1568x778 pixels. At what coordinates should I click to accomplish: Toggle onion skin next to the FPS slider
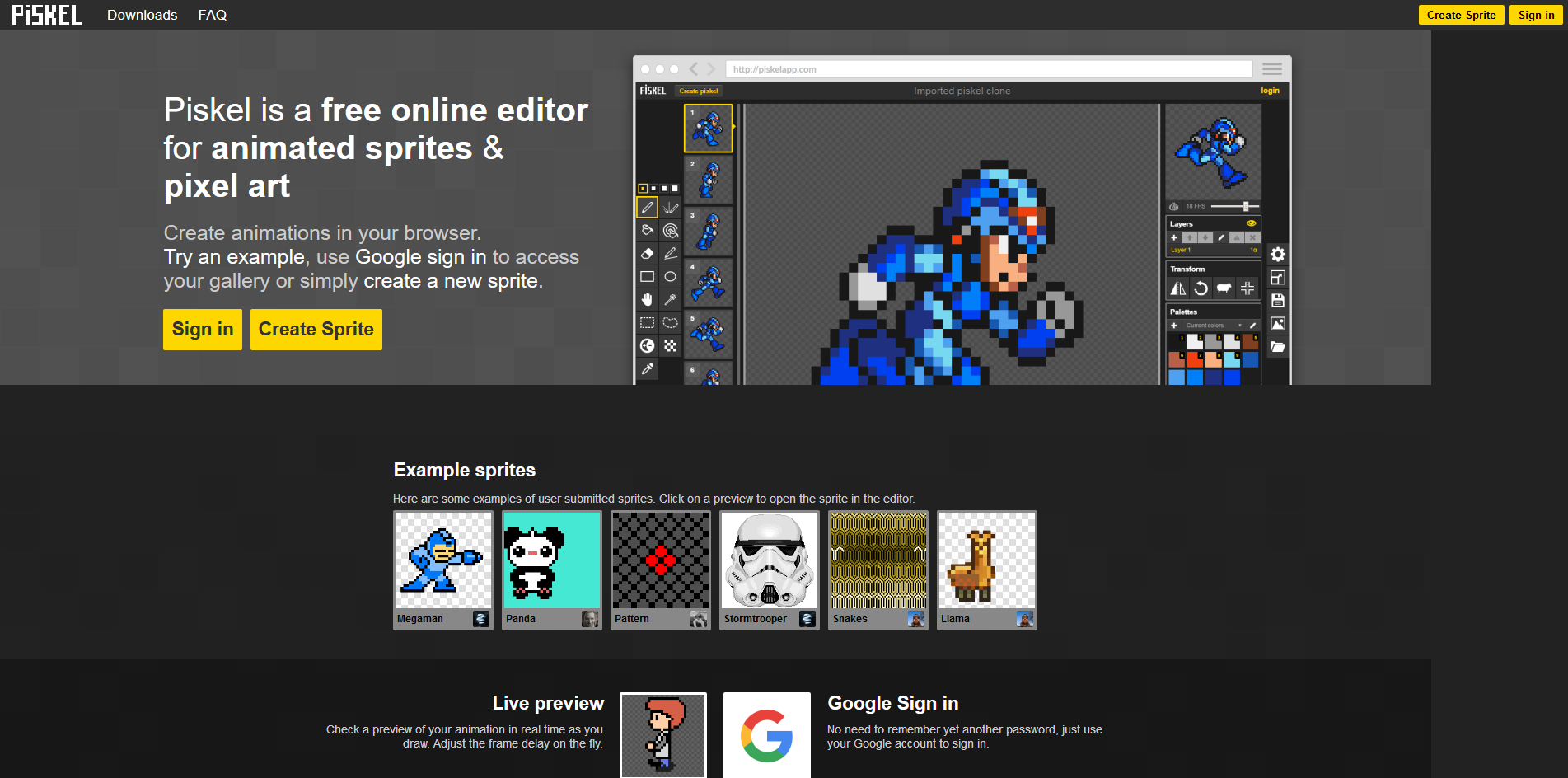1173,206
